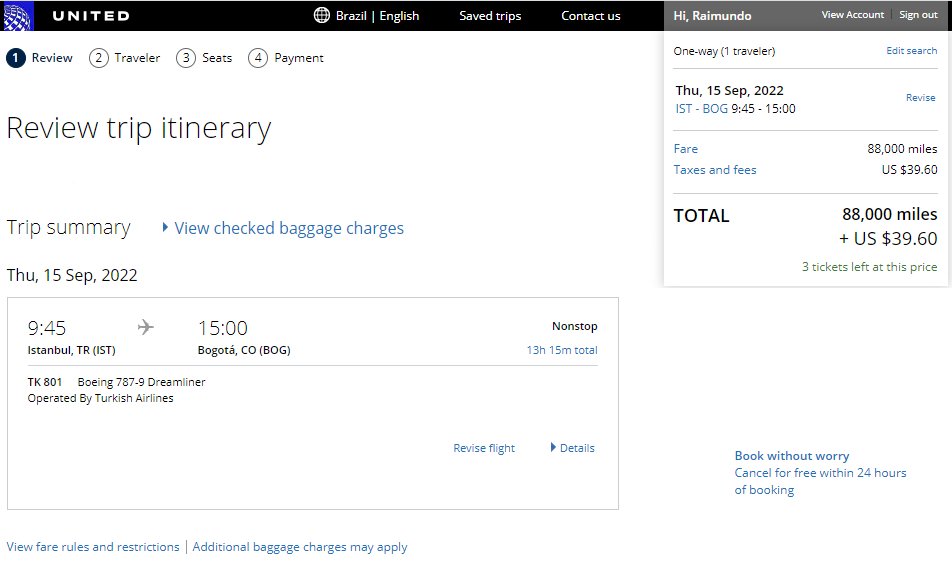The width and height of the screenshot is (952, 579).
Task: Open the Saved trips menu
Action: tap(490, 16)
